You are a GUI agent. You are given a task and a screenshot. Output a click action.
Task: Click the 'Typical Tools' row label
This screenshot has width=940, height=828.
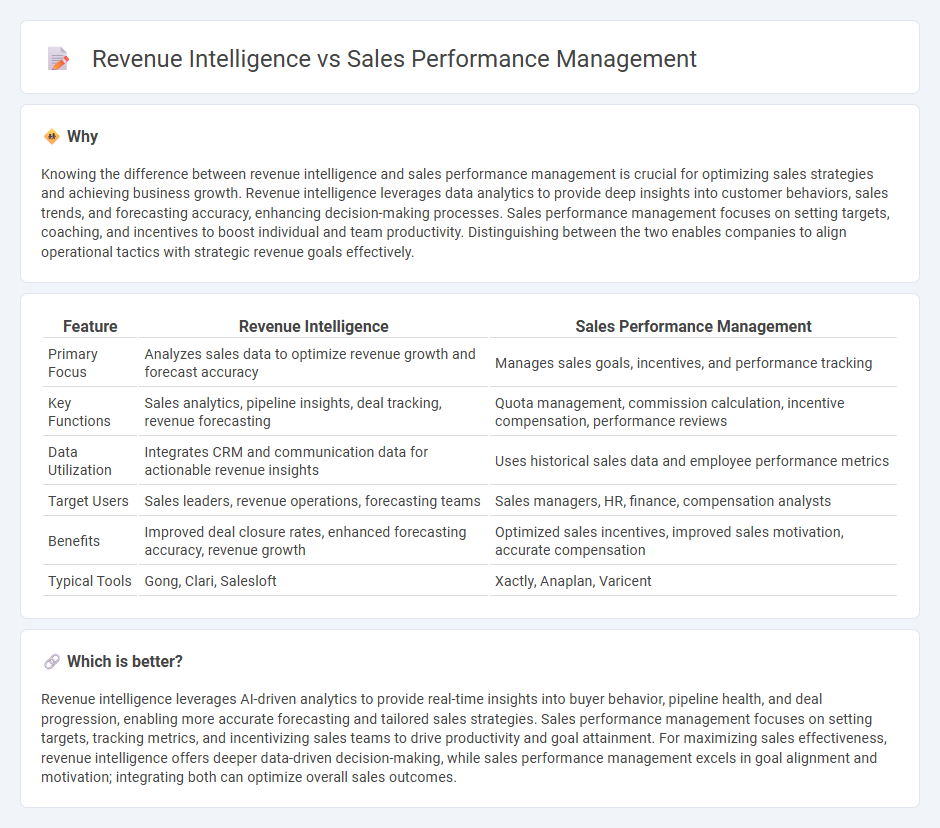tap(89, 581)
